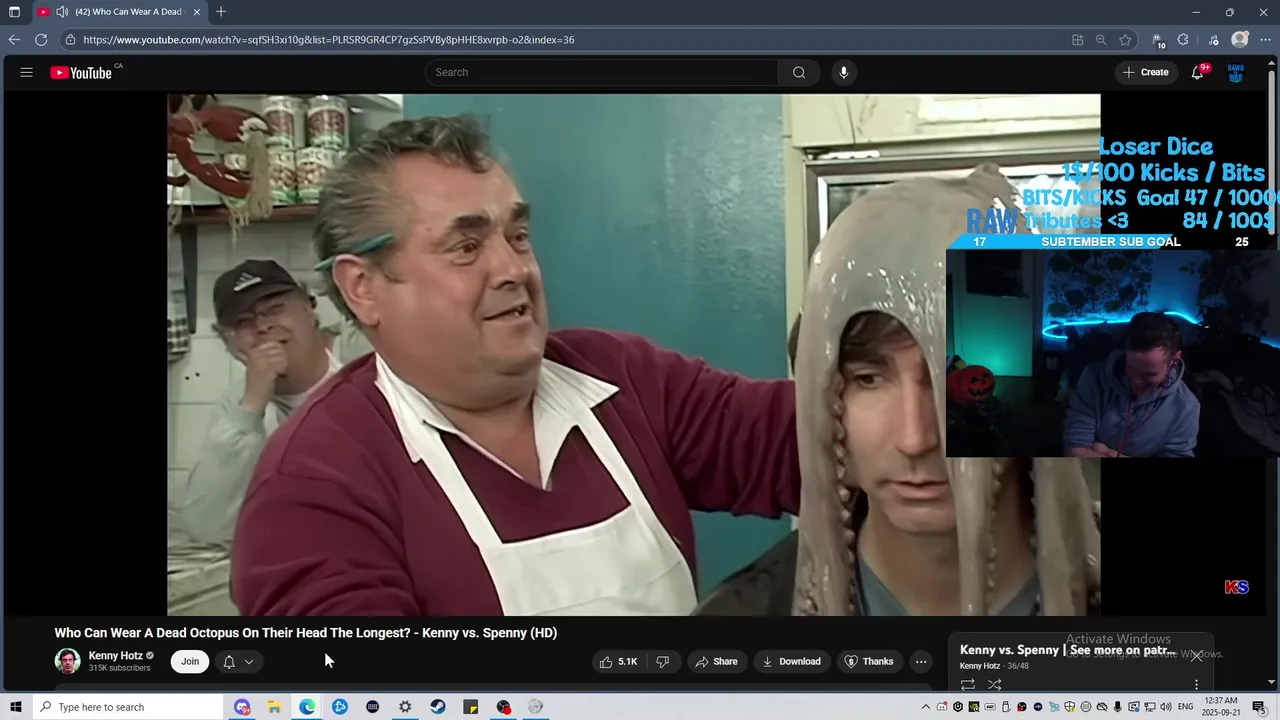This screenshot has height=720, width=1280.
Task: Join the Kenny Hotz channel
Action: [x=190, y=661]
